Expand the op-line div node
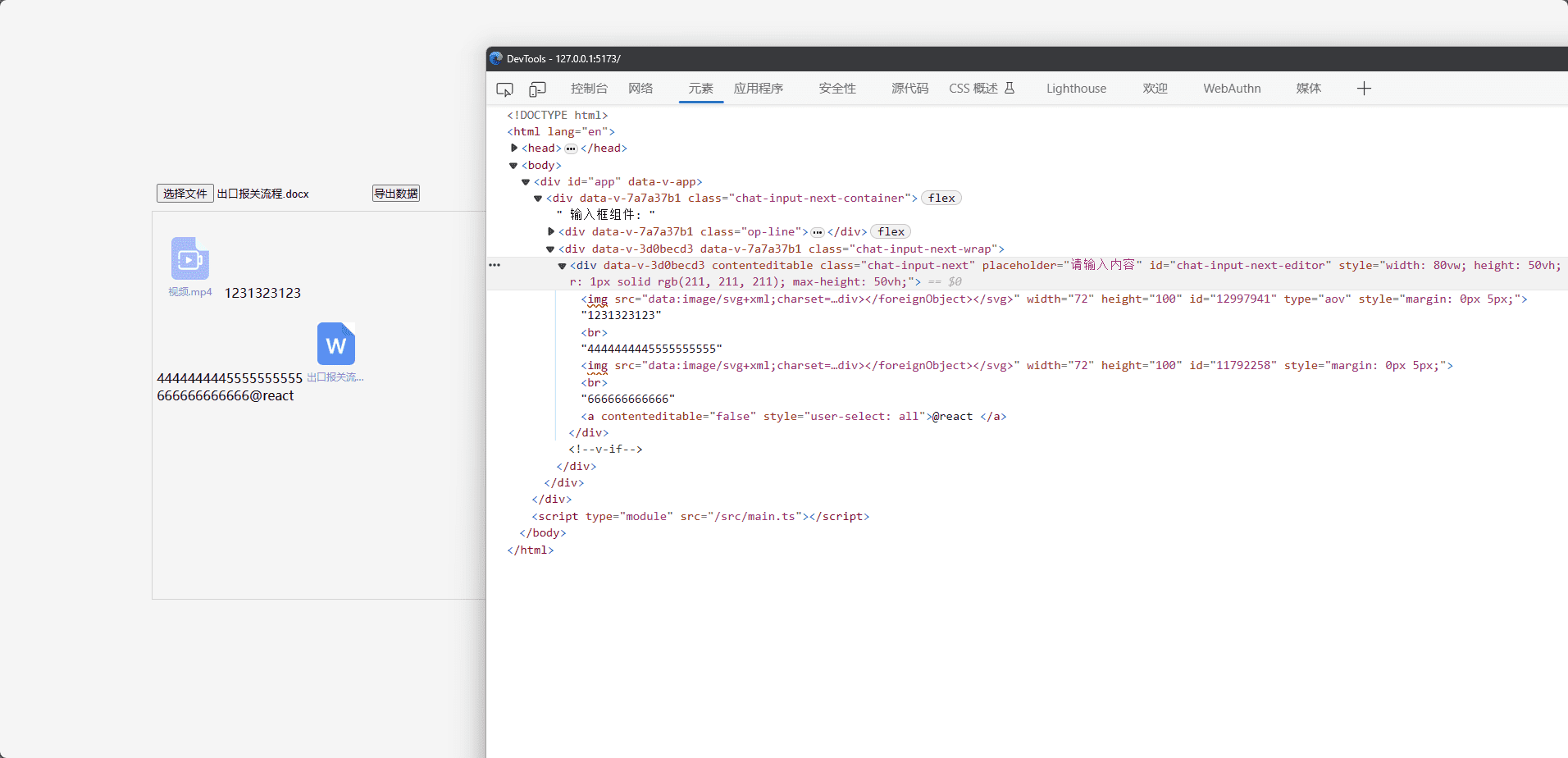This screenshot has width=1568, height=758. coord(550,231)
